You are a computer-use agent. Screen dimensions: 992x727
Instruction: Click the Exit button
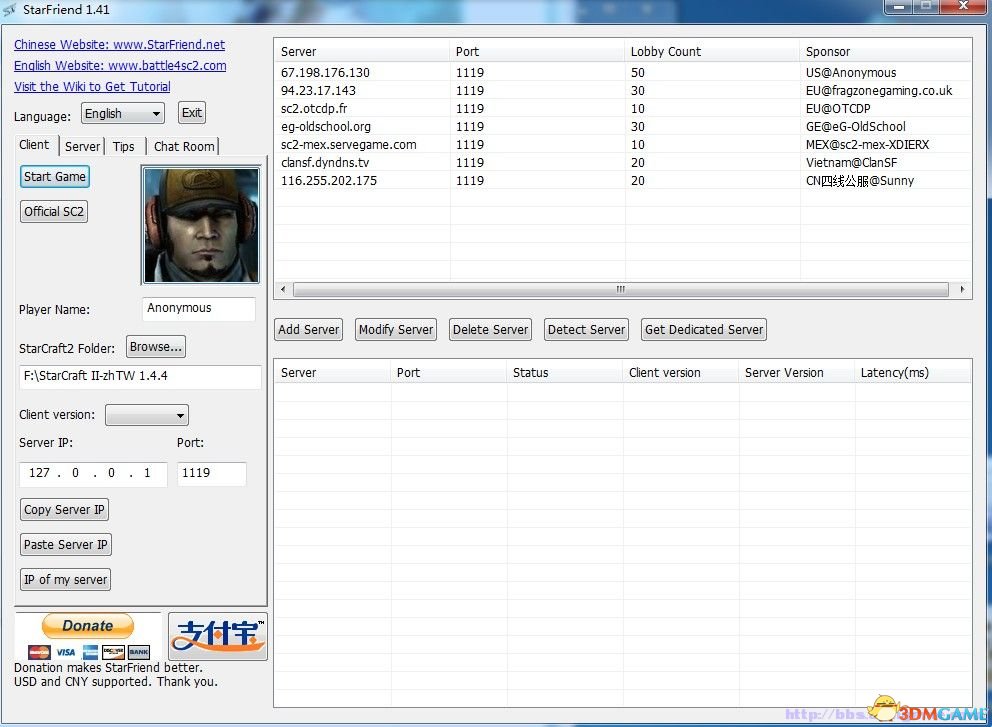[192, 113]
